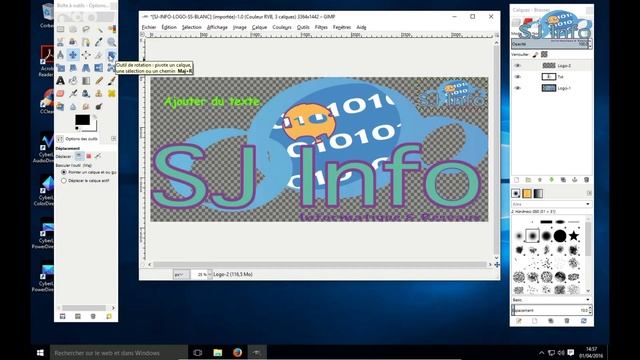The image size is (640, 360).
Task: Select the Scale tool
Action: coord(60,68)
